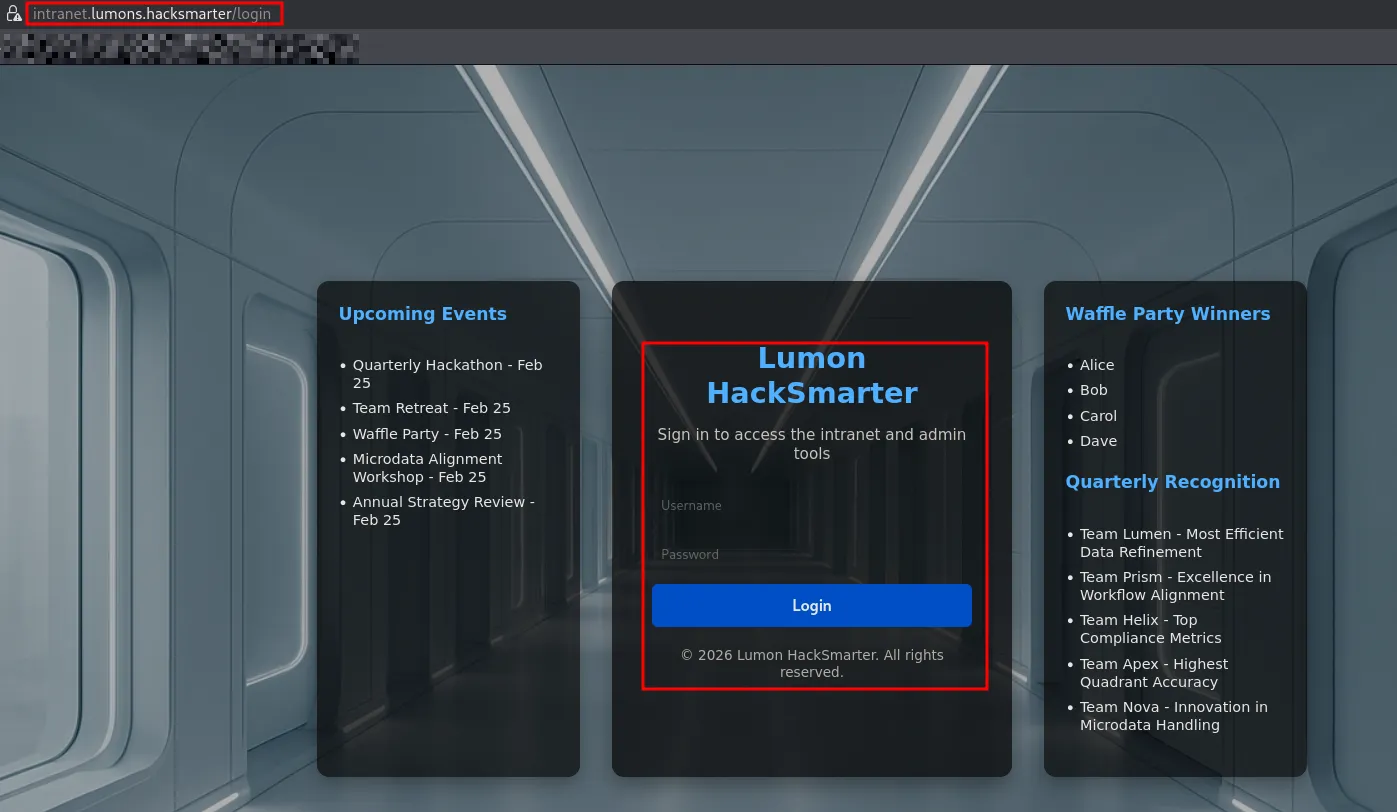Viewport: 1397px width, 812px height.
Task: Click the Quarterly Recognition heading
Action: 1172,482
